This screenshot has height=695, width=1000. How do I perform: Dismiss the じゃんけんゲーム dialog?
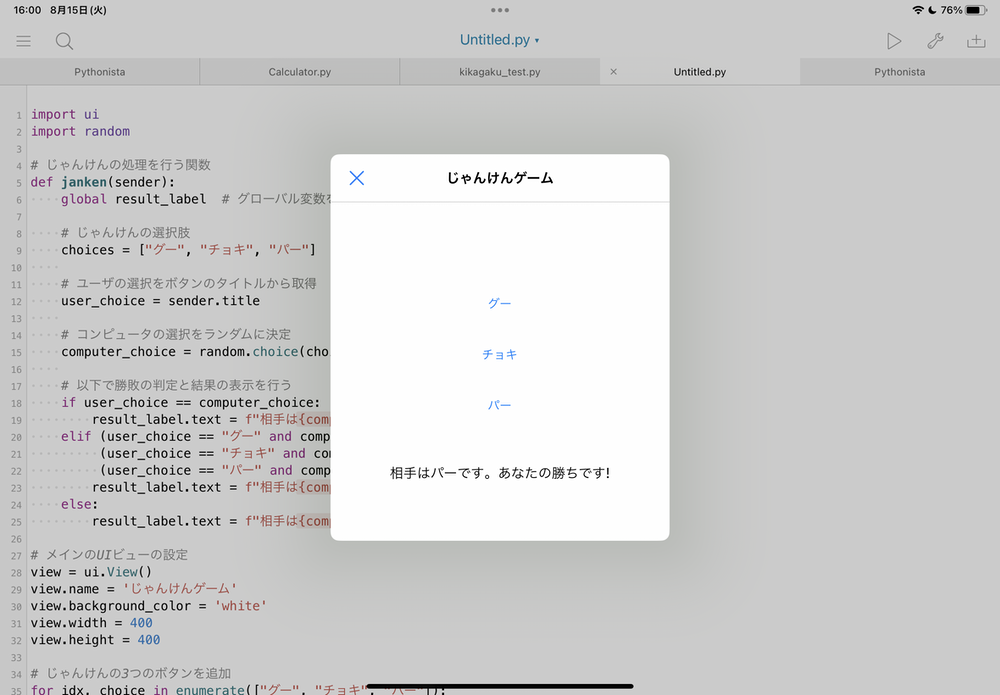357,177
